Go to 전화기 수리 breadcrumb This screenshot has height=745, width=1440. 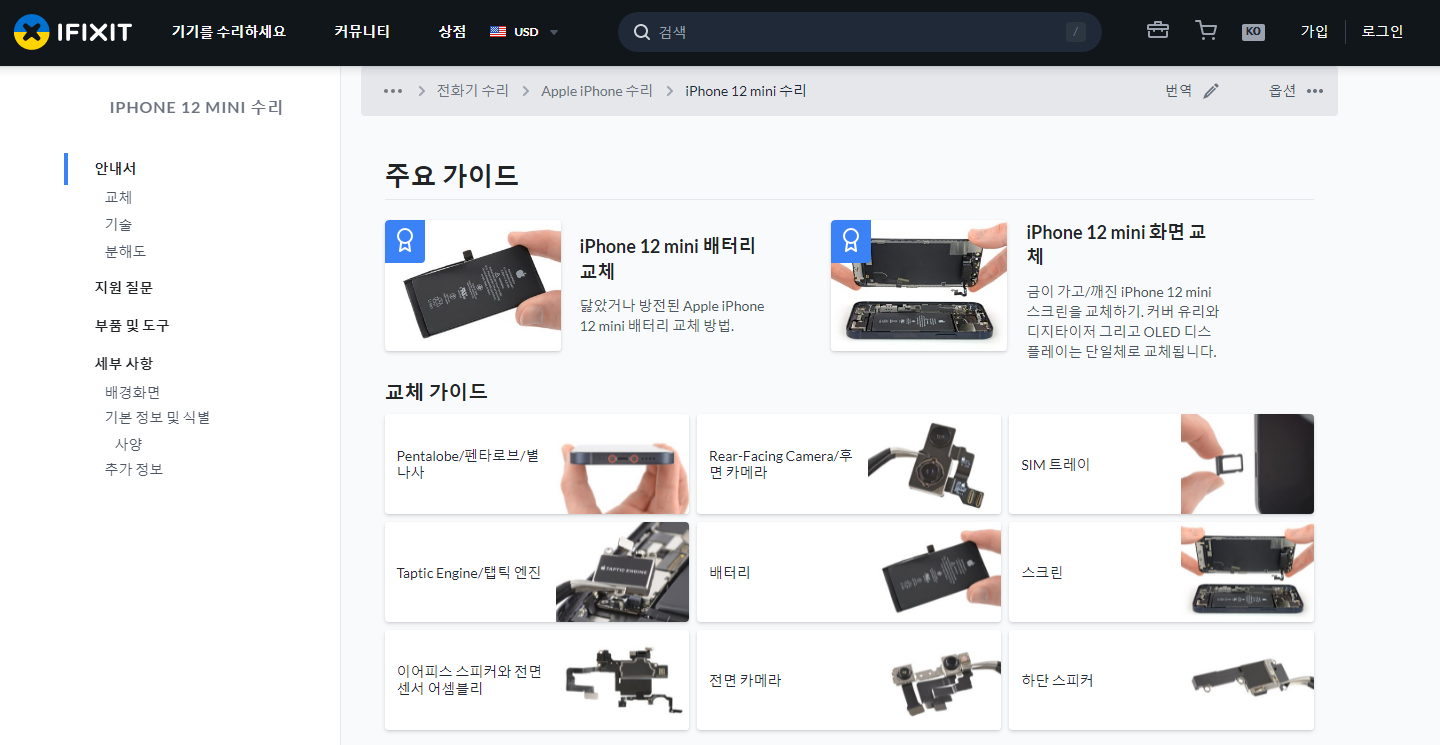[473, 91]
